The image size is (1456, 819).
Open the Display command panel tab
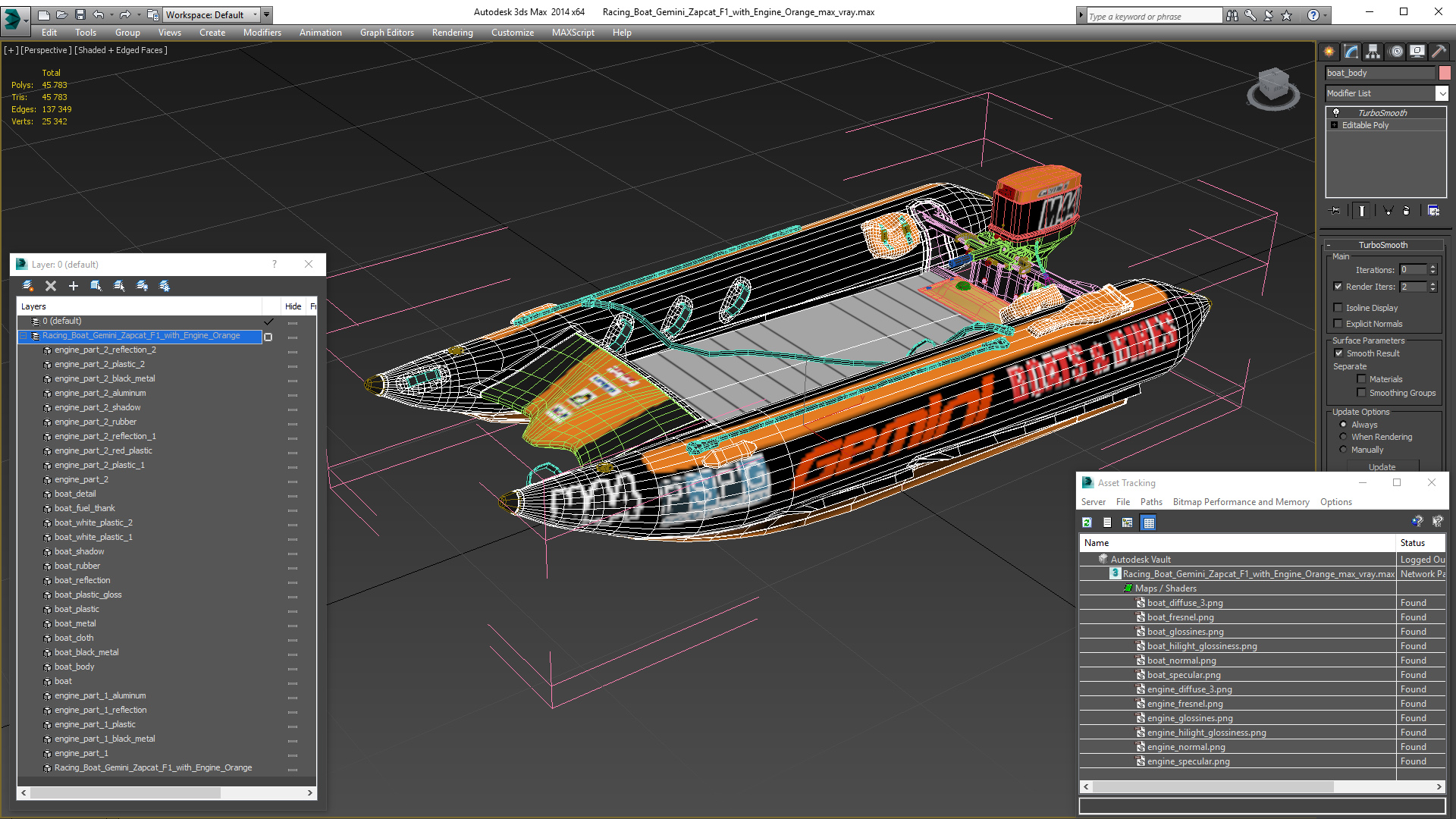tap(1417, 52)
